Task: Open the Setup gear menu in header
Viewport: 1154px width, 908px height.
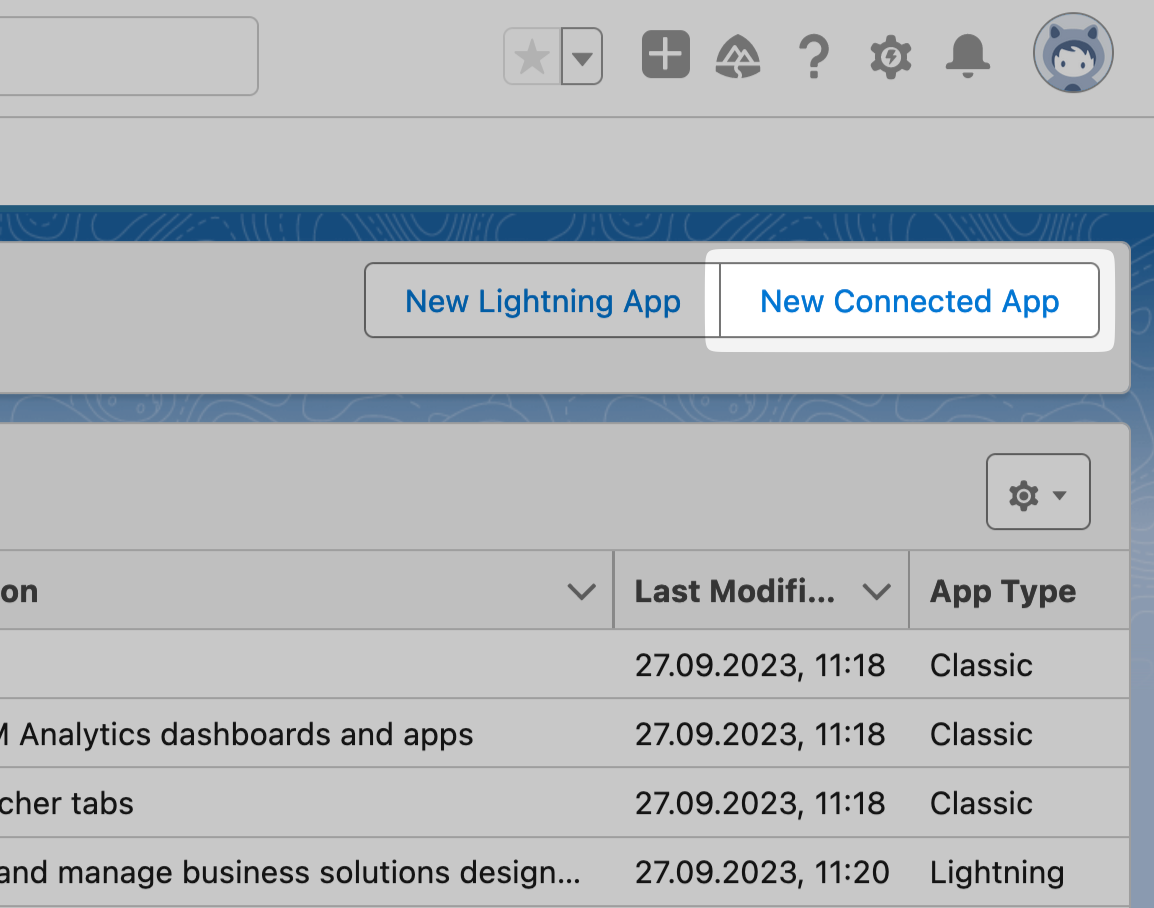Action: [890, 57]
